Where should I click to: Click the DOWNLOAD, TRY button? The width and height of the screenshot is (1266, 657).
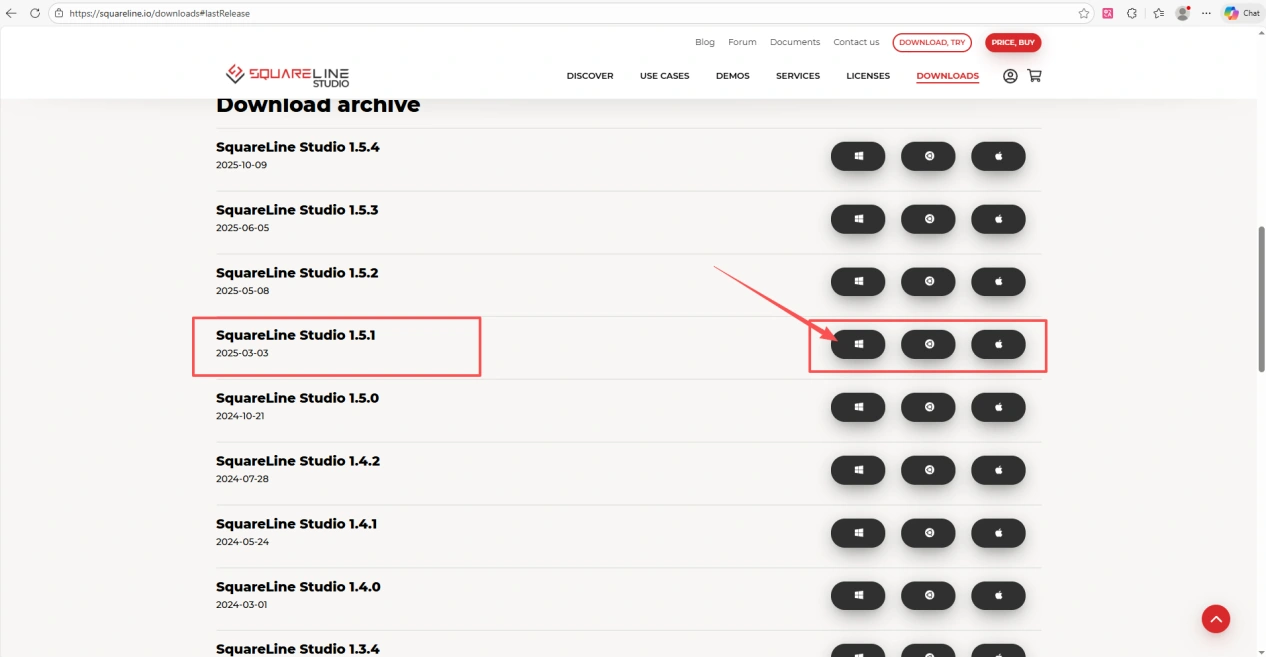tap(932, 43)
